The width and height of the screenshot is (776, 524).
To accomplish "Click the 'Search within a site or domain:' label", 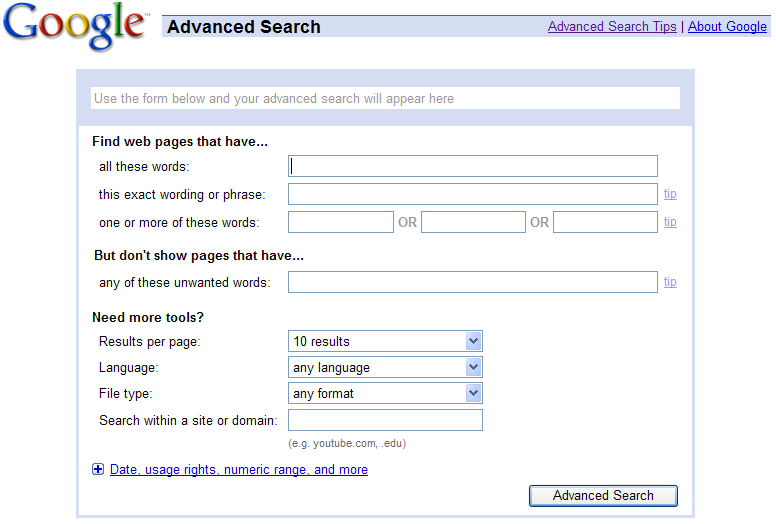I will (188, 421).
